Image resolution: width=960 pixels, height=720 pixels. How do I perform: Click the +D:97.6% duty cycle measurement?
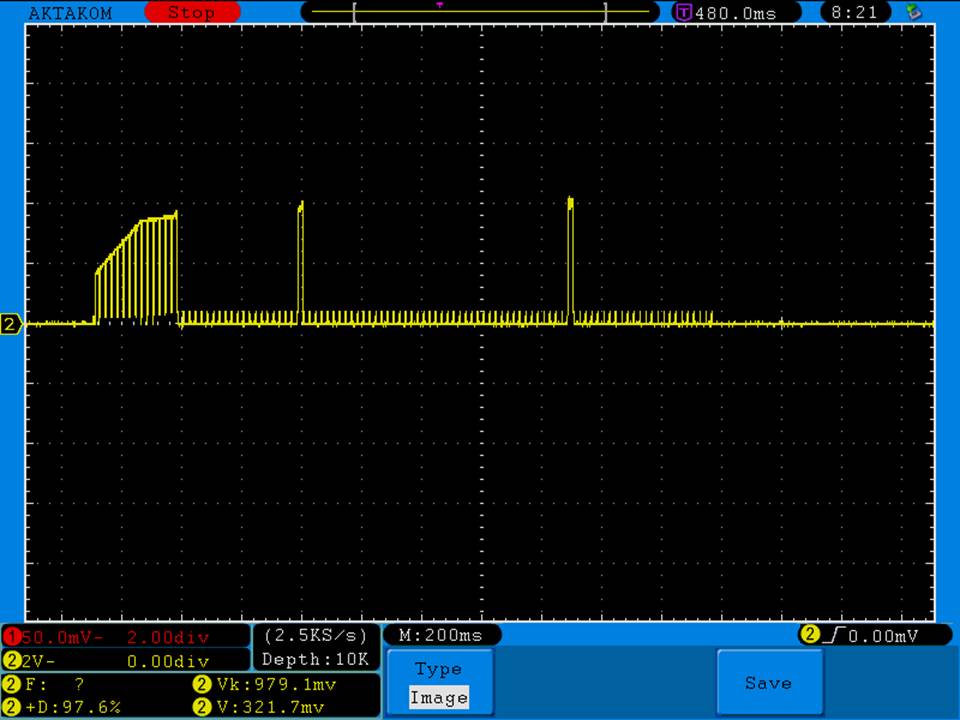[x=65, y=707]
